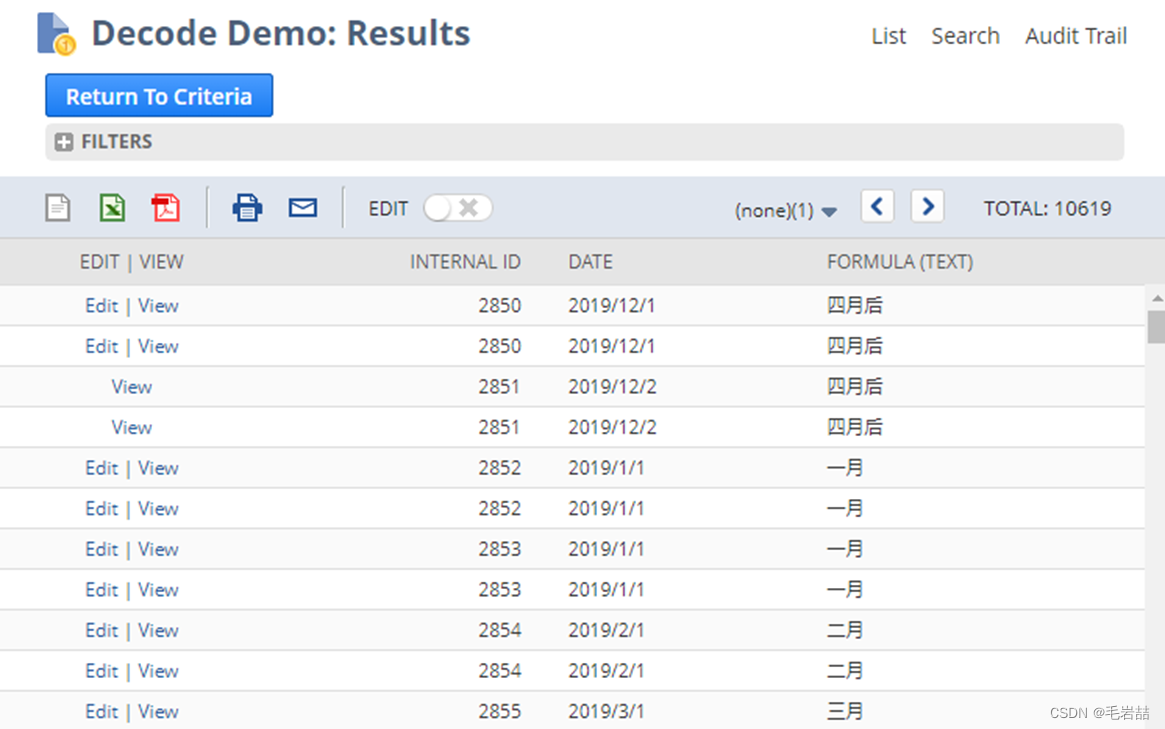Expand the FILTERS section
Screen dimensions: 1165x729
pos(64,142)
